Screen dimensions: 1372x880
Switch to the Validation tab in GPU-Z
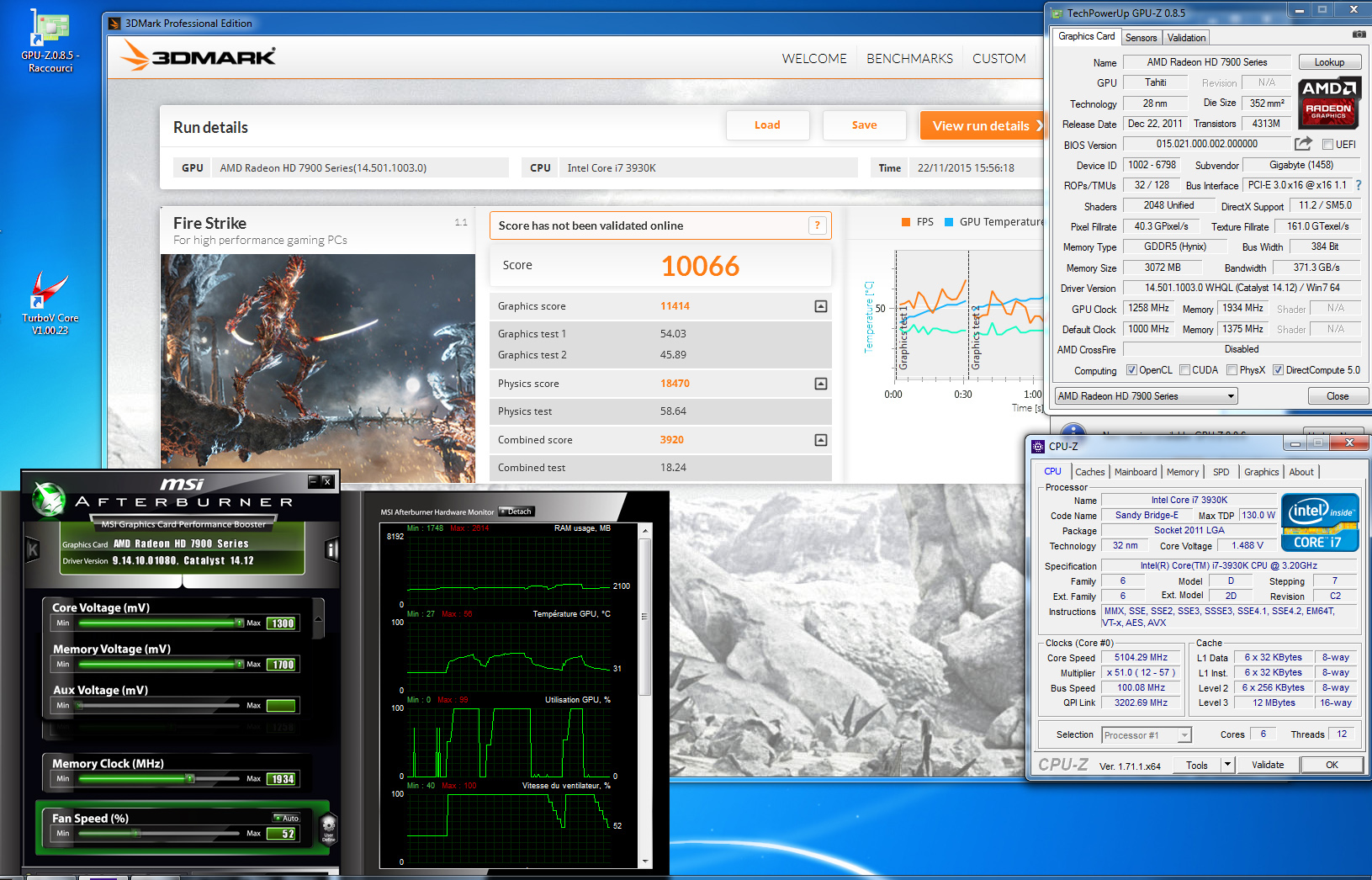(1186, 38)
